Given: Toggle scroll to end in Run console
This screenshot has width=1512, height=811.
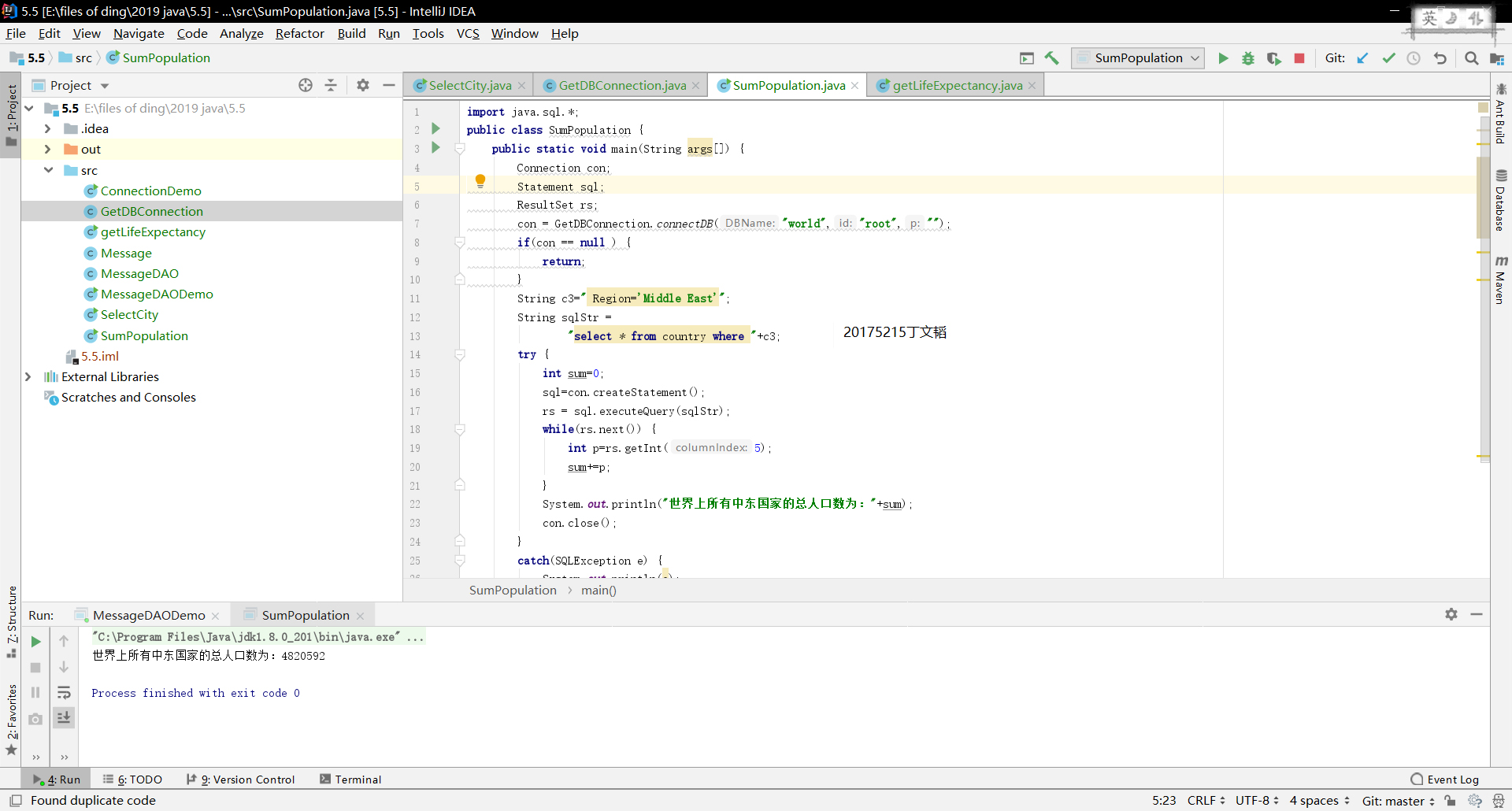Looking at the screenshot, I should click(64, 718).
